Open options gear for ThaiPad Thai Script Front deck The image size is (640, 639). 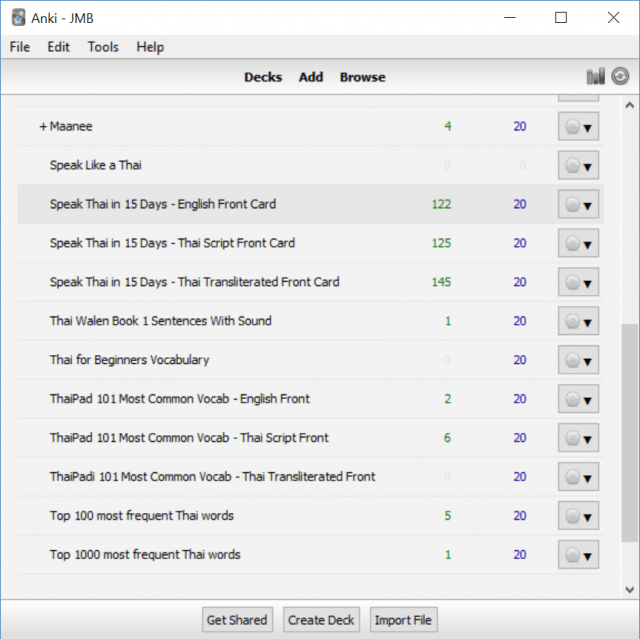[x=578, y=438]
